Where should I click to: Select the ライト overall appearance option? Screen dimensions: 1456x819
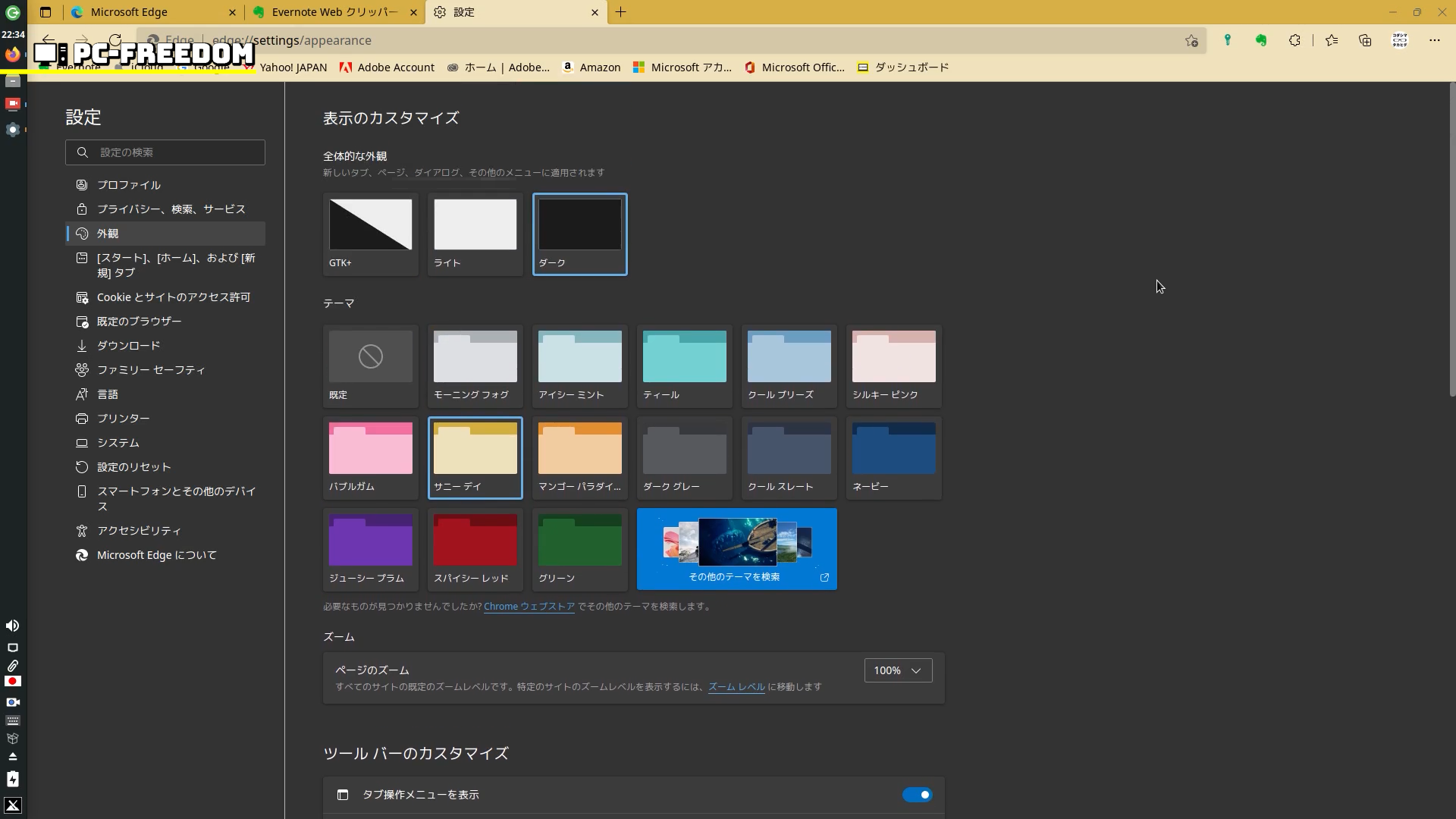pos(475,234)
